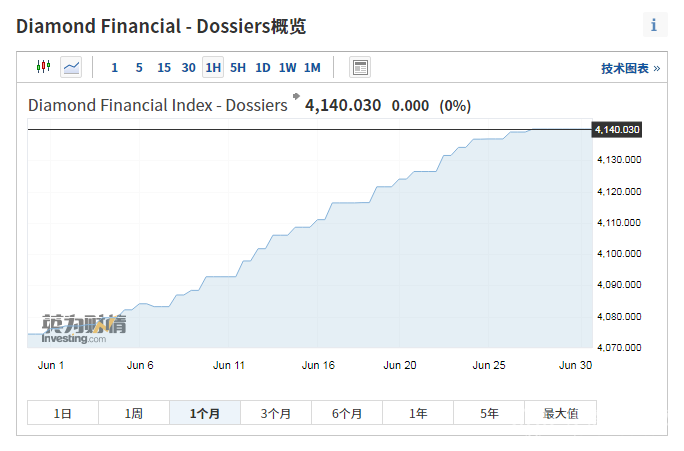Click the 4,140.030 price marker on axis
The width and height of the screenshot is (684, 451).
coord(617,130)
